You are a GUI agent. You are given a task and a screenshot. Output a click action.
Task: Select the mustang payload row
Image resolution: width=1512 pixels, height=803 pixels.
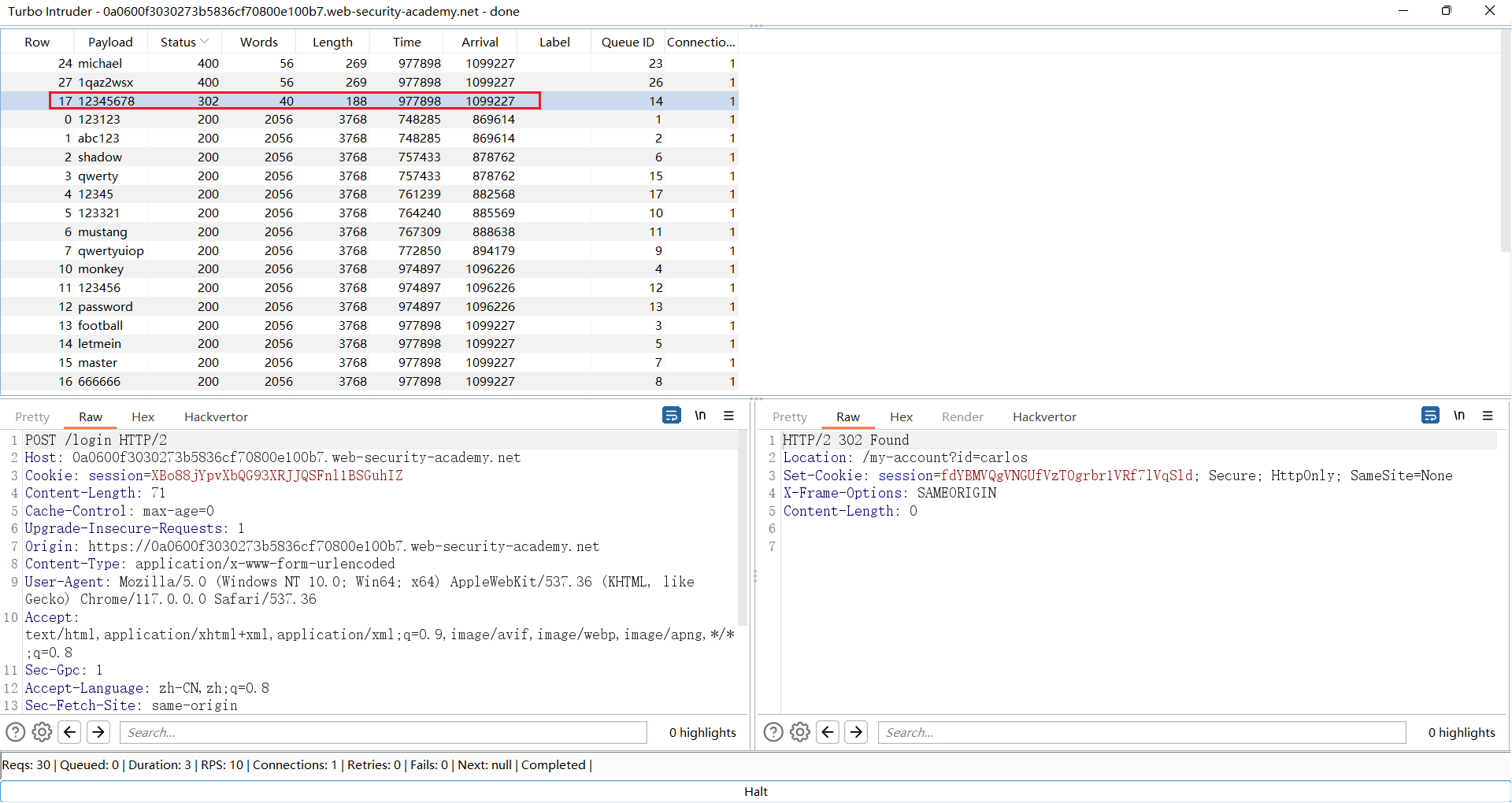click(369, 231)
